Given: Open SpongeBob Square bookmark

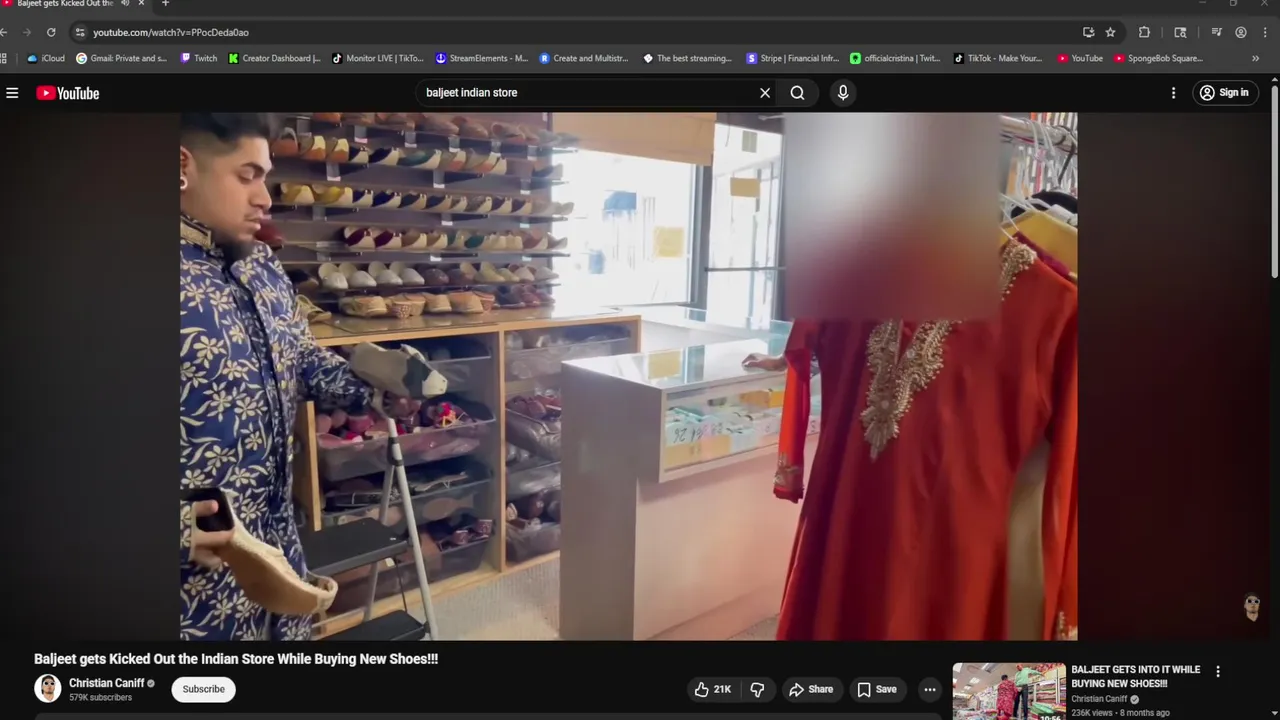Looking at the screenshot, I should pyautogui.click(x=1158, y=58).
